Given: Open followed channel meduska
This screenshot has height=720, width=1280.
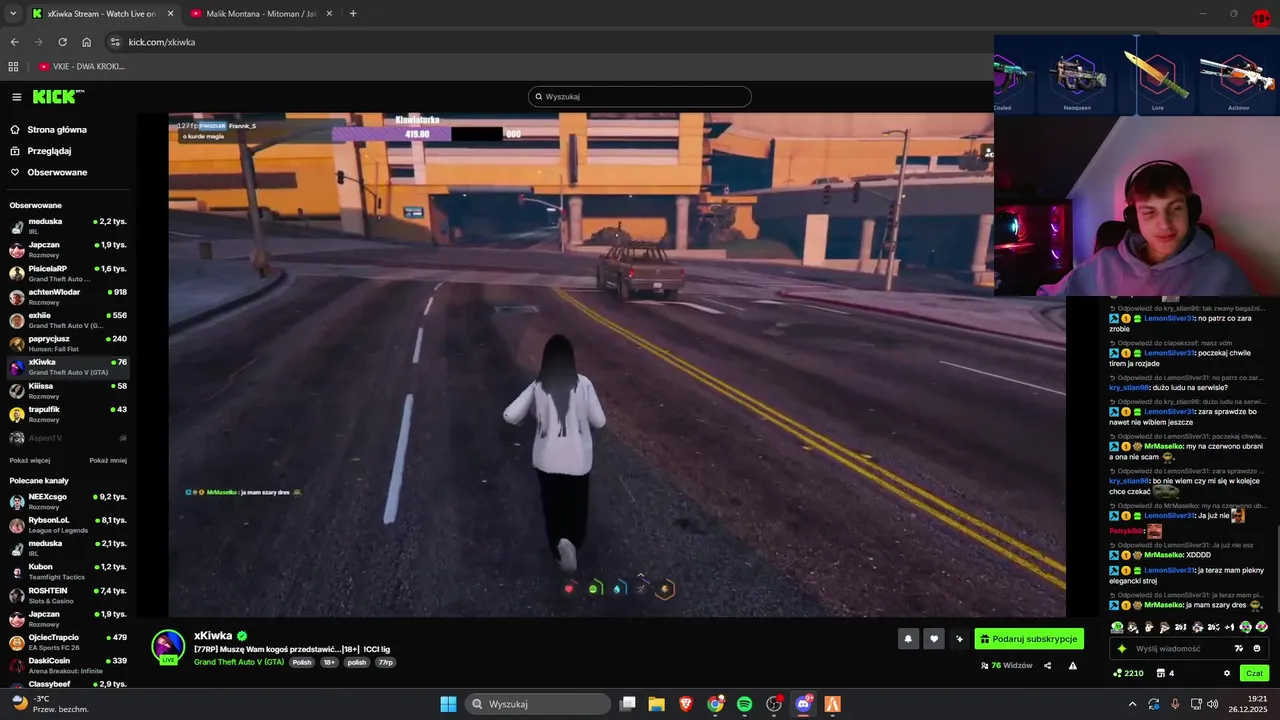Looking at the screenshot, I should pyautogui.click(x=68, y=226).
